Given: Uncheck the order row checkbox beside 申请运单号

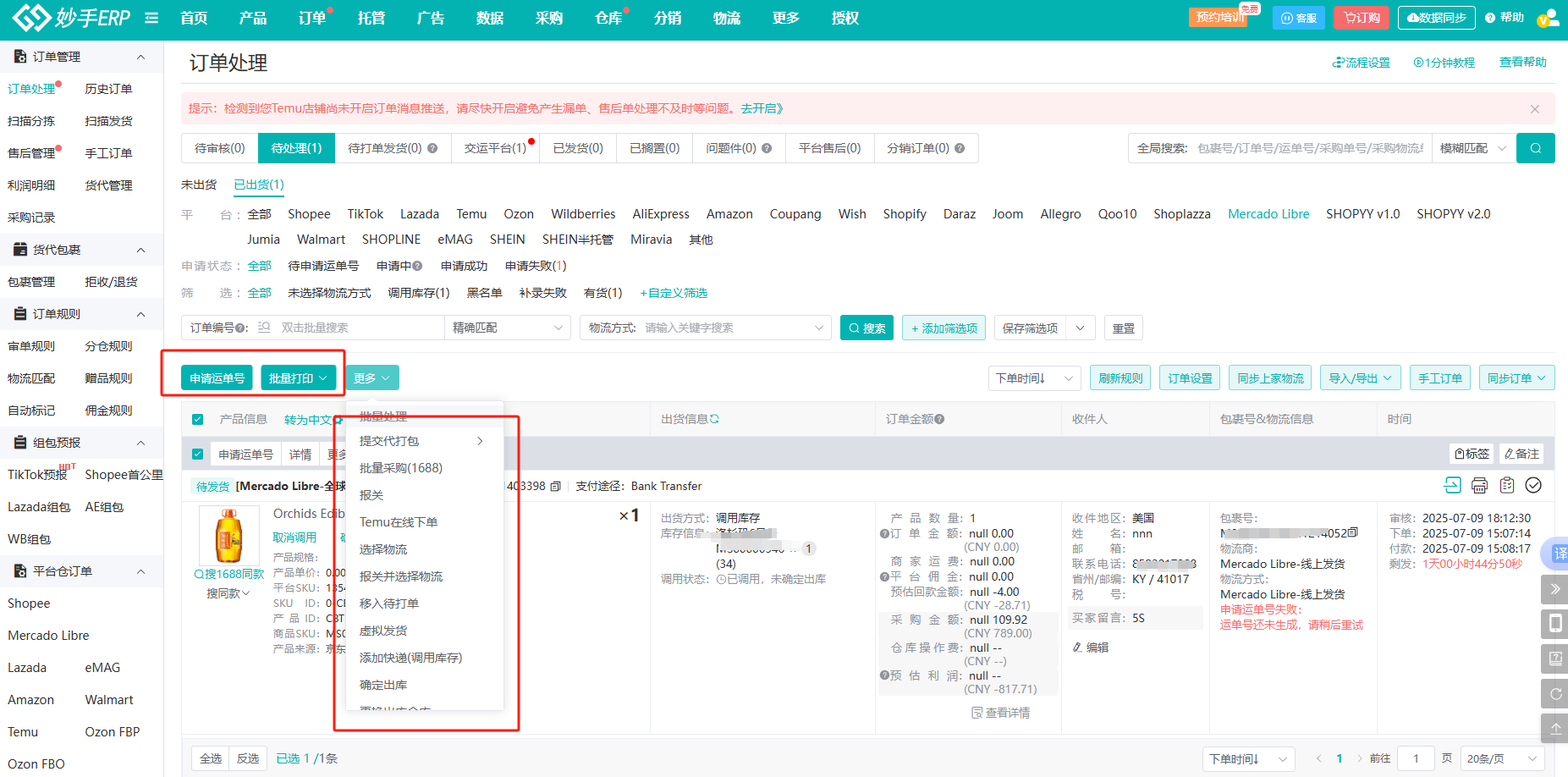Looking at the screenshot, I should tap(197, 455).
